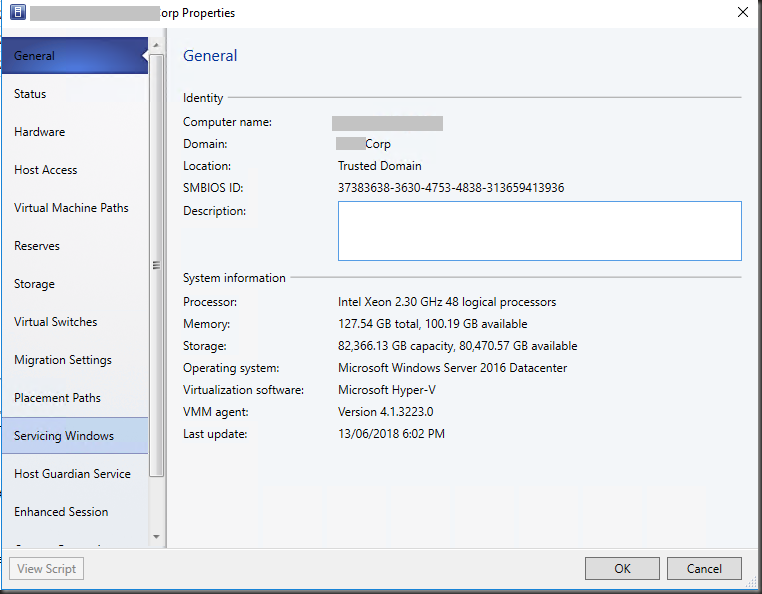Select Placement Paths in sidebar

(74, 398)
